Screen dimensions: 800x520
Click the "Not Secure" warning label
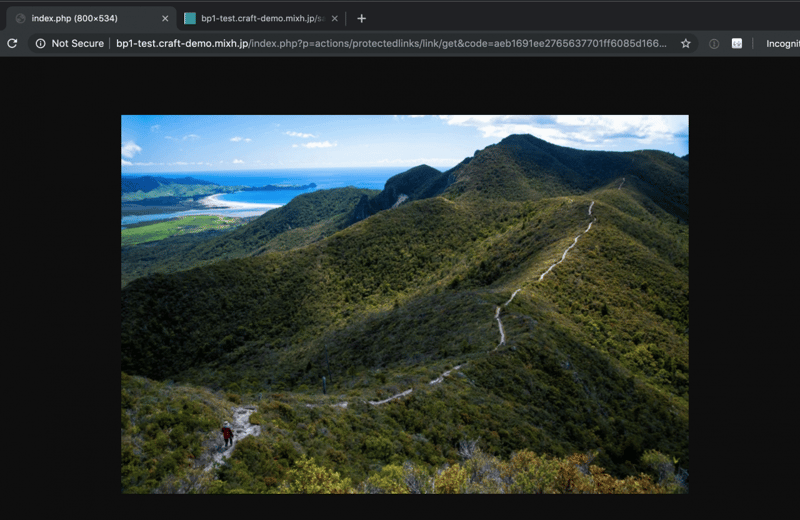coord(77,43)
